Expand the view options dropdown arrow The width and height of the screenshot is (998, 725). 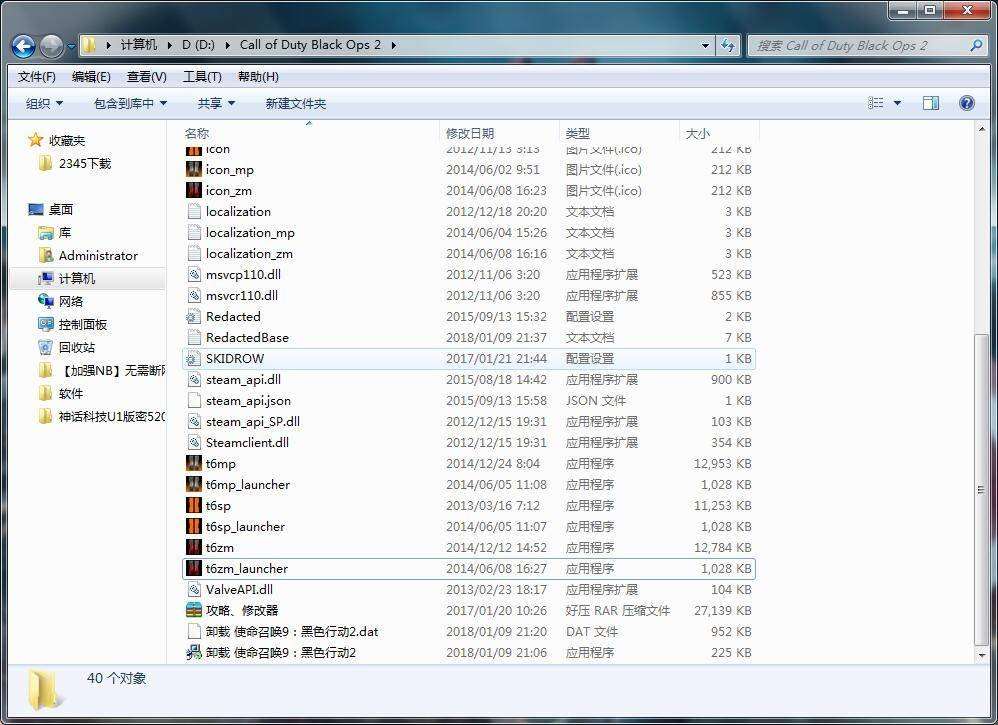pos(897,103)
